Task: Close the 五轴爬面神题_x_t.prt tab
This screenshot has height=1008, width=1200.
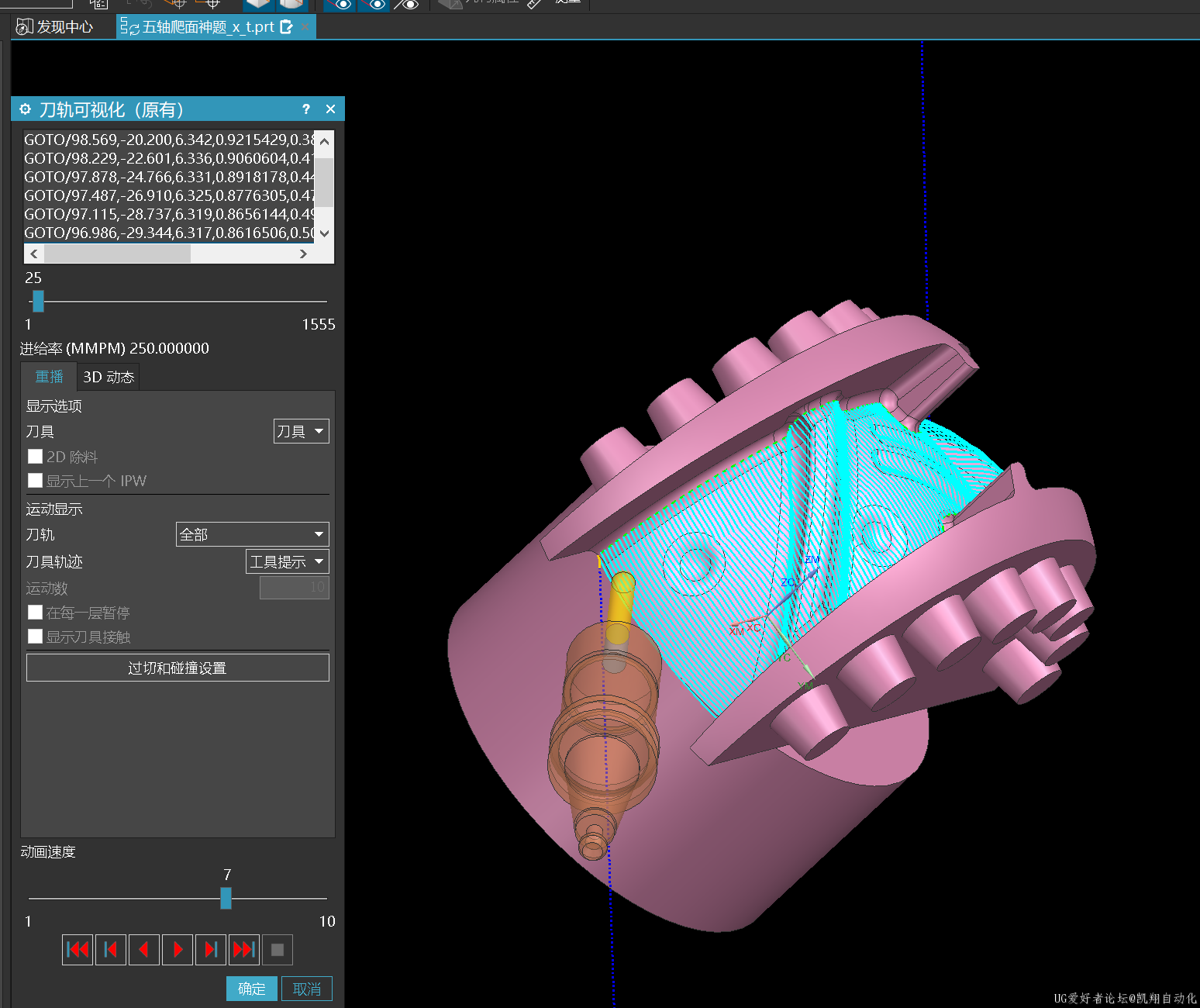Action: 305,27
